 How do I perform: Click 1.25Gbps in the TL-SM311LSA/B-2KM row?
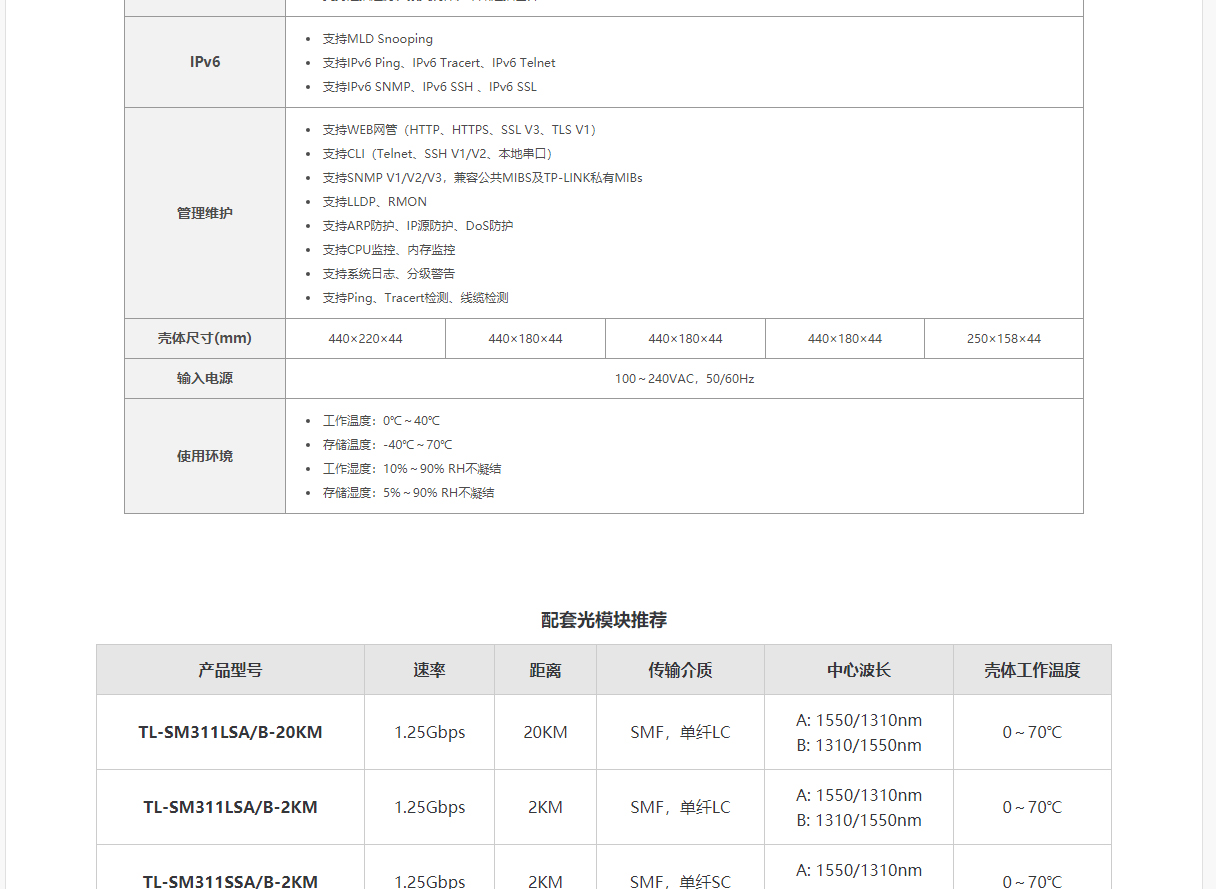(x=429, y=807)
